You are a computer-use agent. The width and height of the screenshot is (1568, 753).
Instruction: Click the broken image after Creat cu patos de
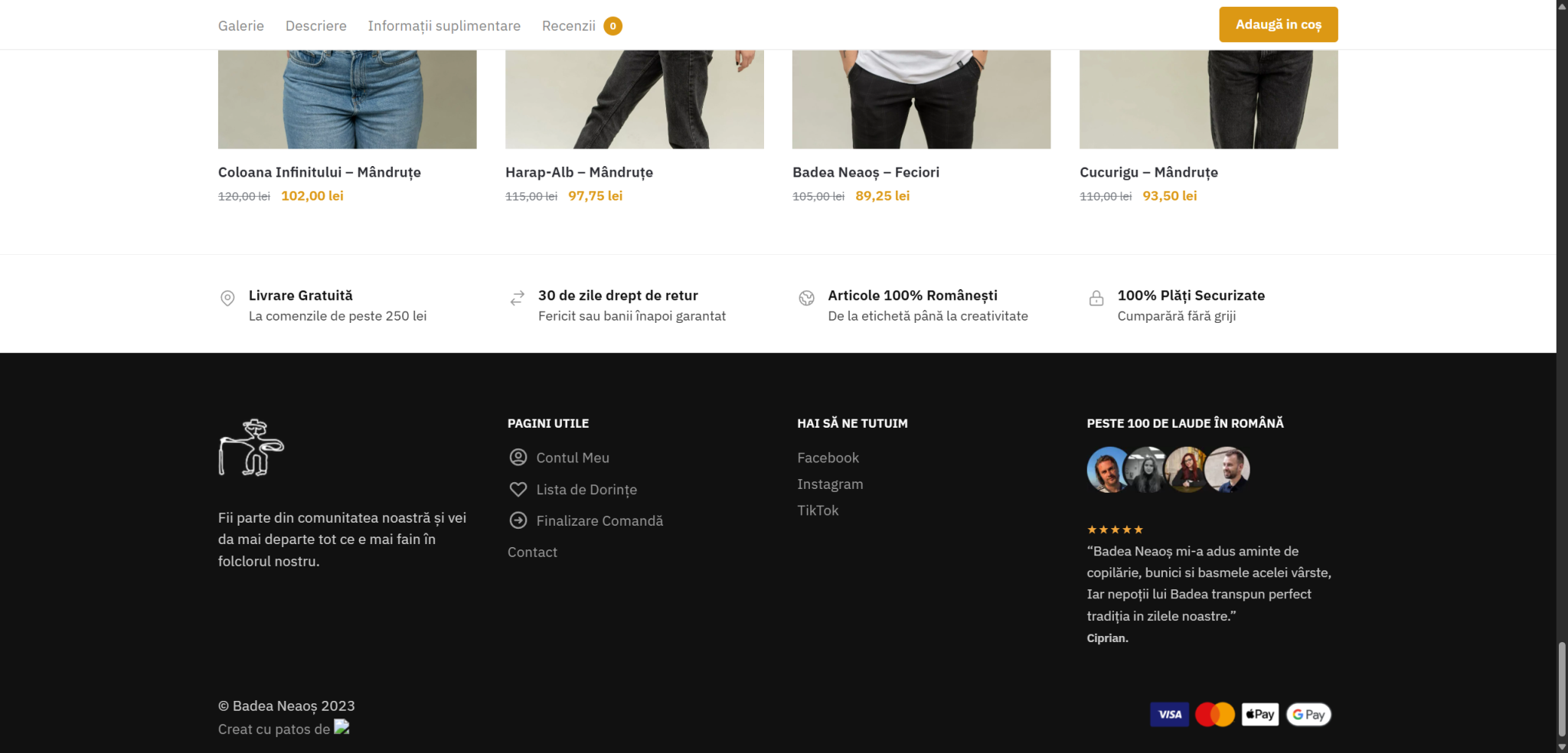341,727
